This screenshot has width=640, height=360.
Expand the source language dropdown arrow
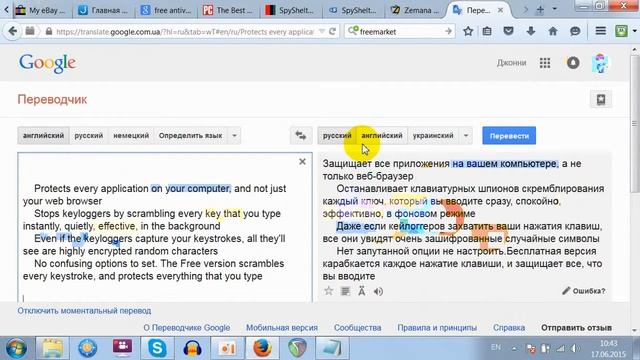234,136
